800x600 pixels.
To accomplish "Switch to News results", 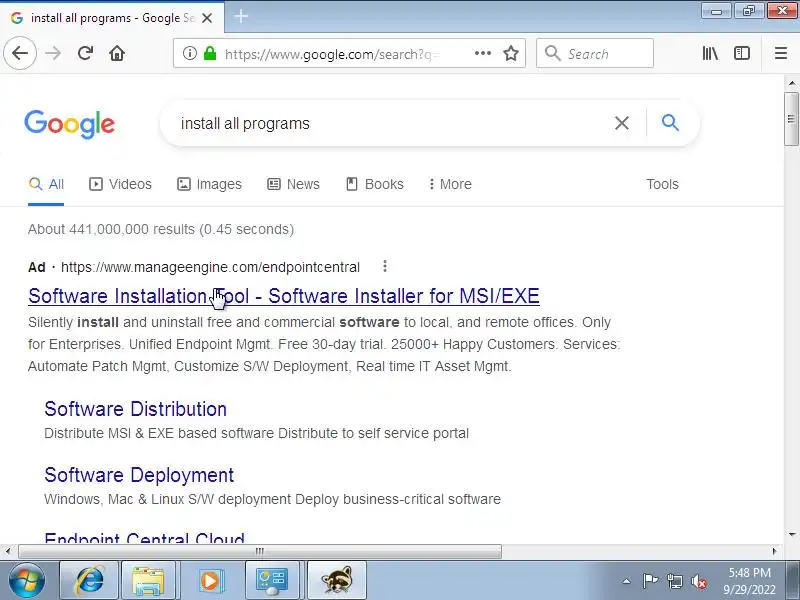I will pos(293,184).
